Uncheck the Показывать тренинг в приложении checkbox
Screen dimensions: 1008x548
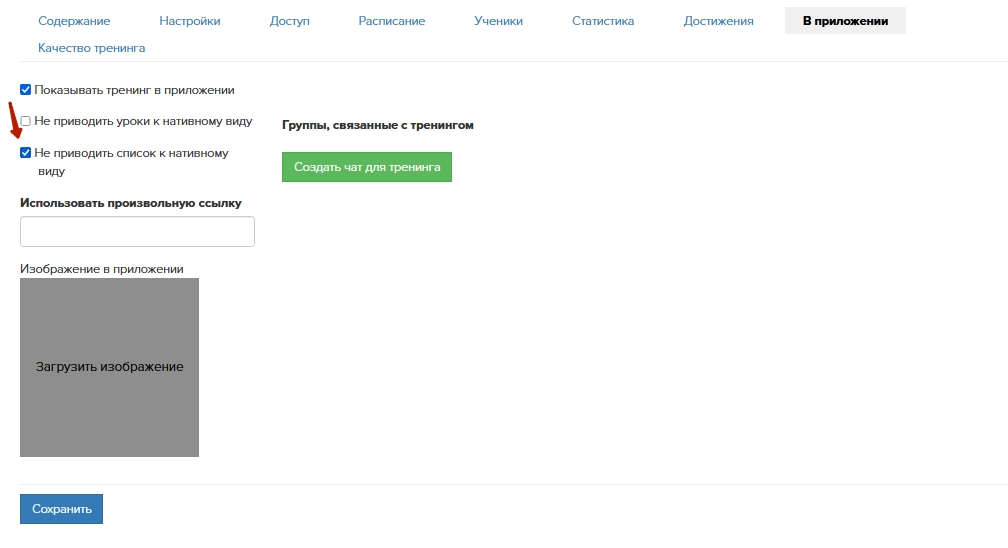point(26,90)
